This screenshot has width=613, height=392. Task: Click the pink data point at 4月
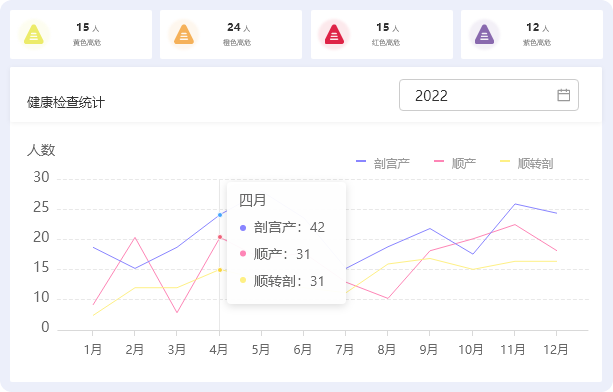220,237
